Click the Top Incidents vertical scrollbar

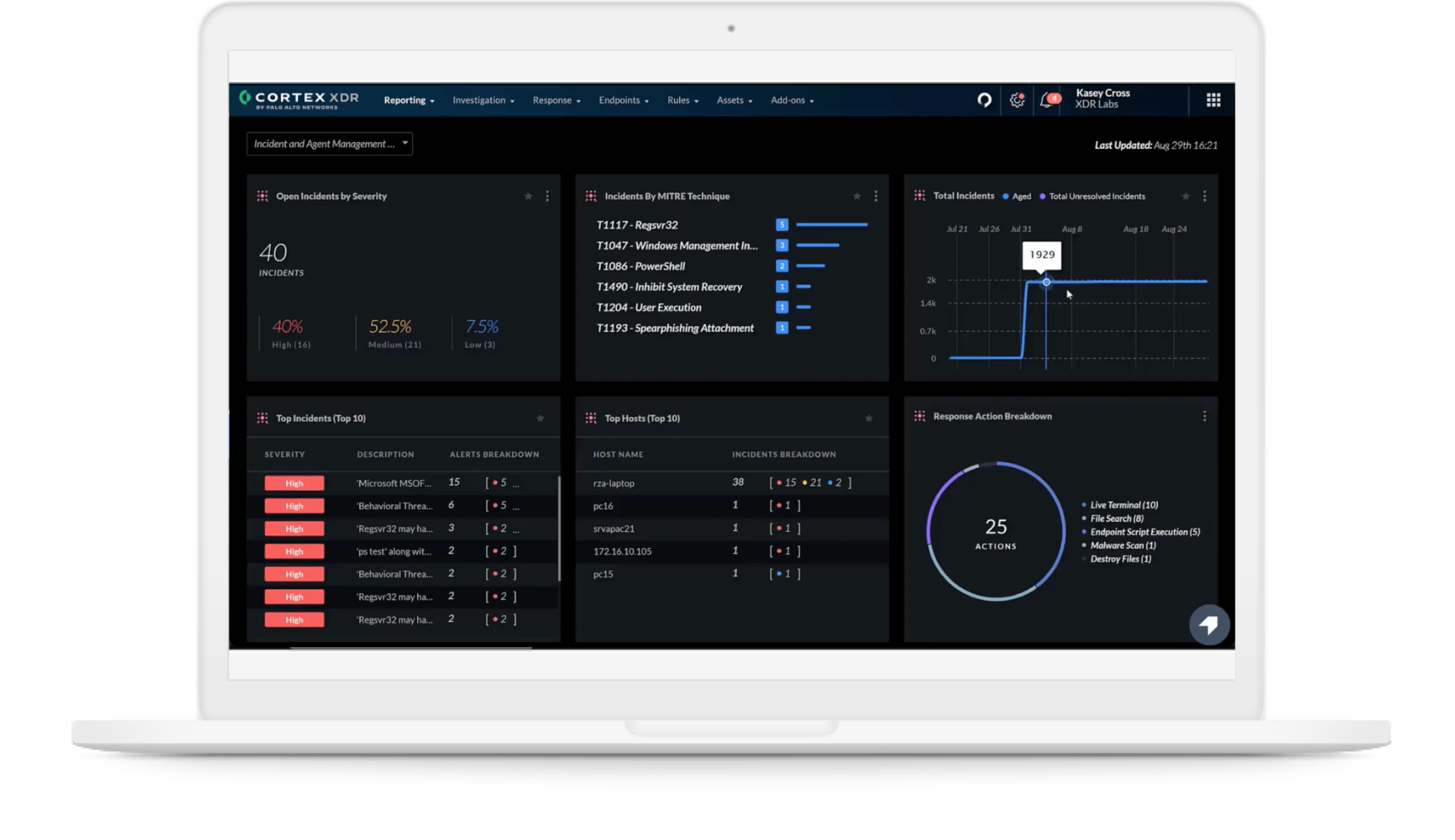pyautogui.click(x=559, y=529)
